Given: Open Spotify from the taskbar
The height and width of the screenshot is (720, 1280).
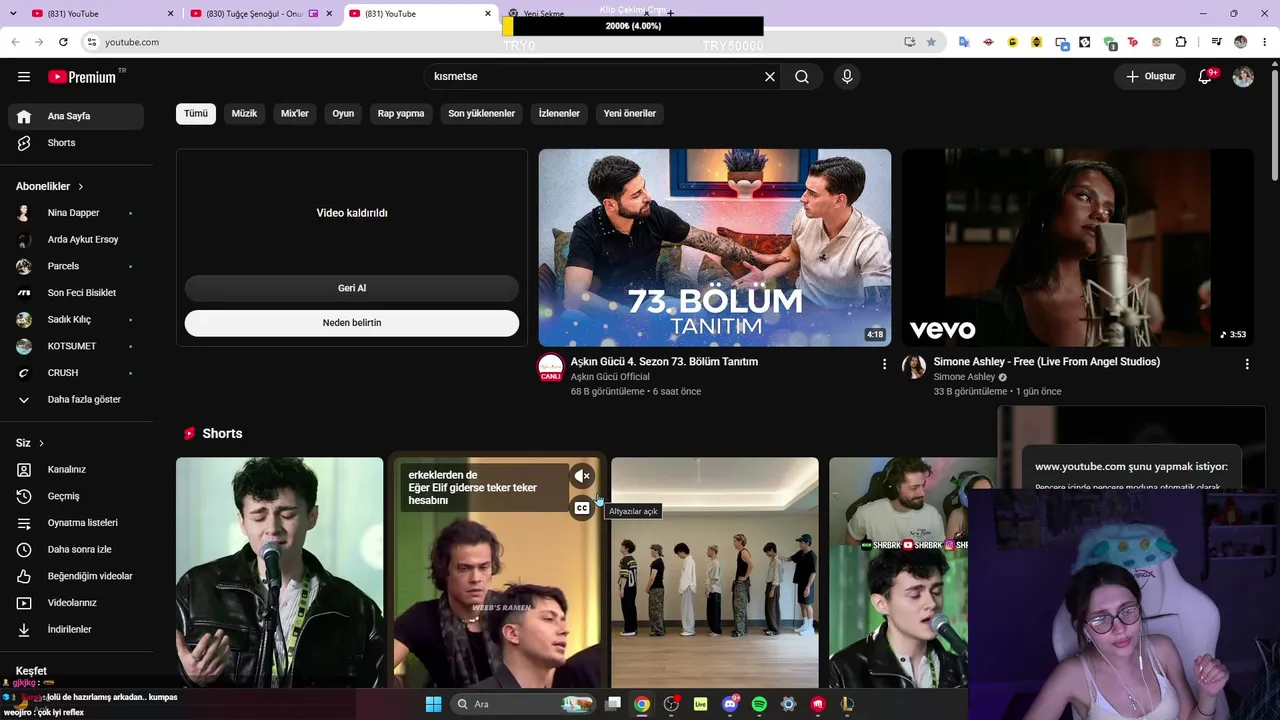Looking at the screenshot, I should click(759, 704).
